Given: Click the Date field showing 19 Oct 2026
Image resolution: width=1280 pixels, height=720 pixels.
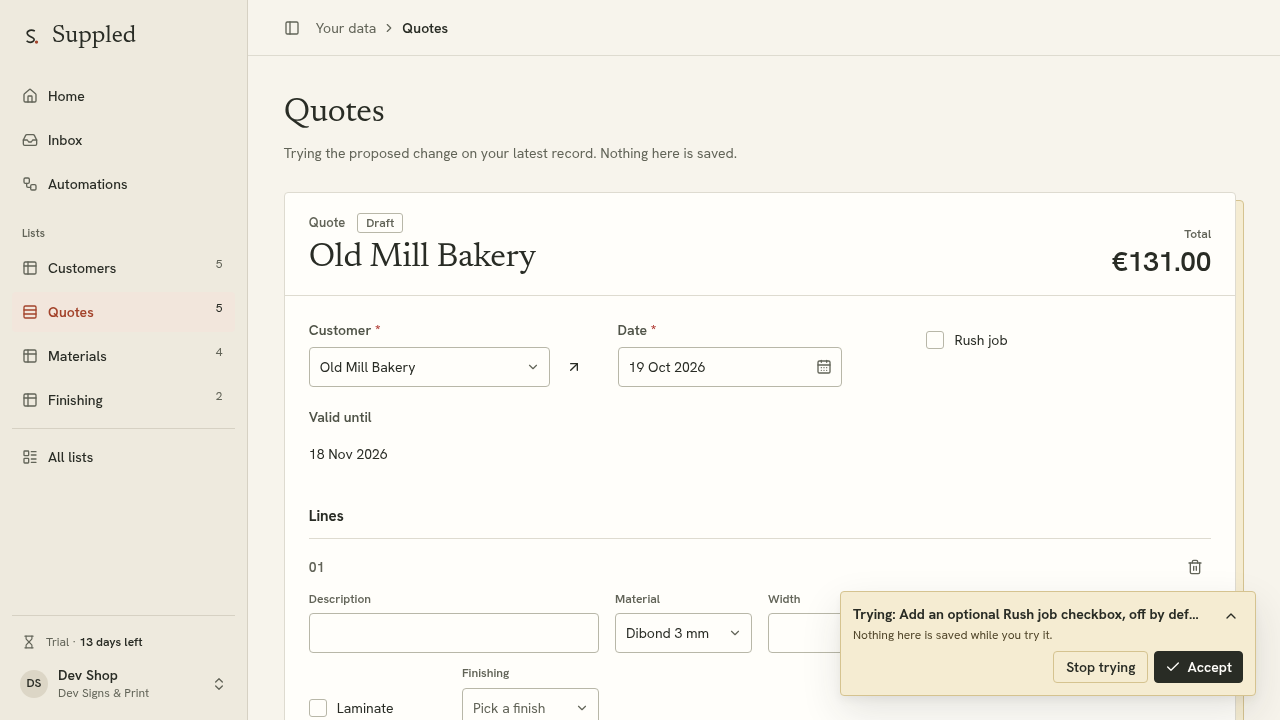Looking at the screenshot, I should tap(730, 367).
